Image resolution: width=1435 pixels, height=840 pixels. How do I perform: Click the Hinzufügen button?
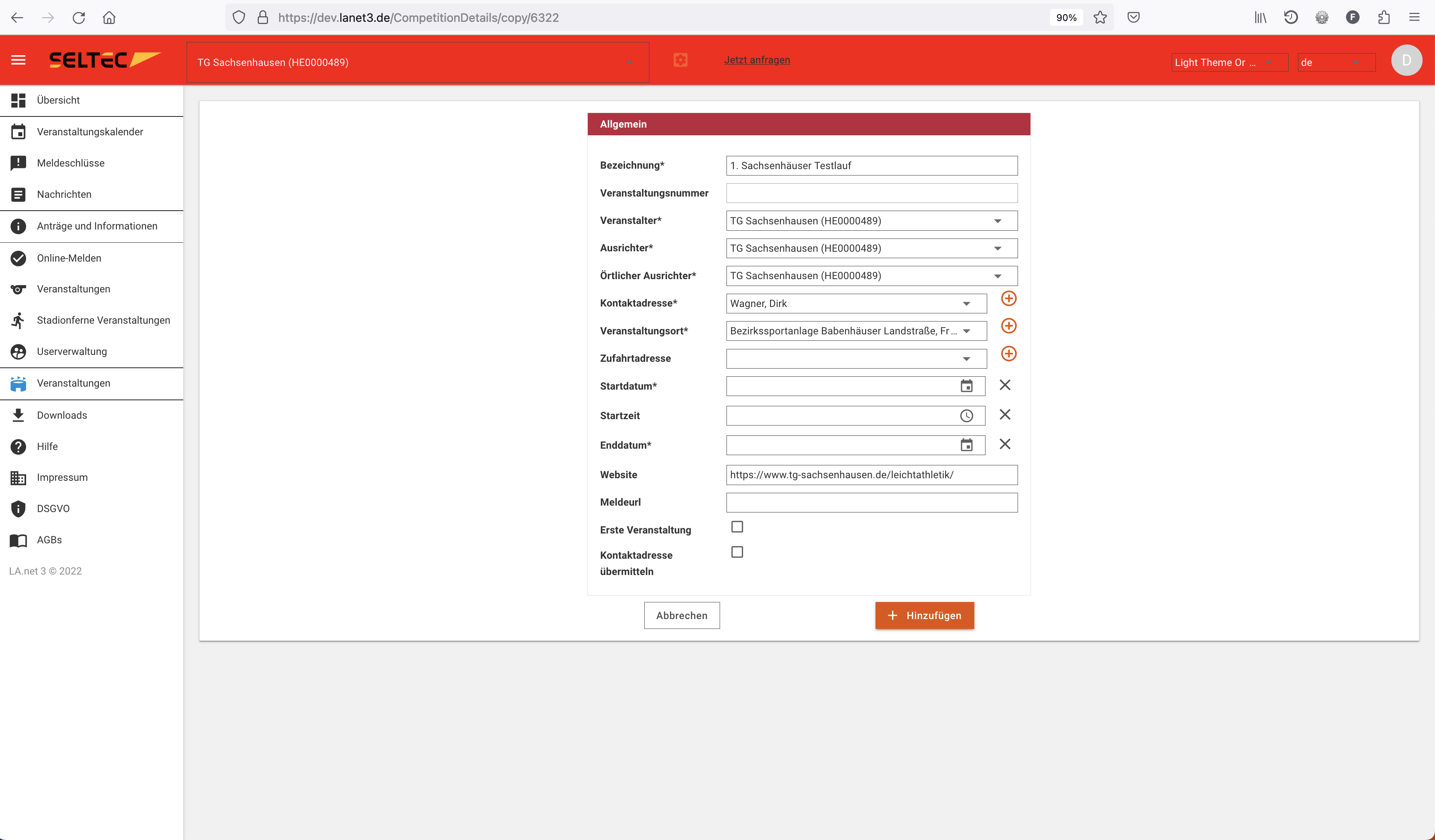click(924, 616)
